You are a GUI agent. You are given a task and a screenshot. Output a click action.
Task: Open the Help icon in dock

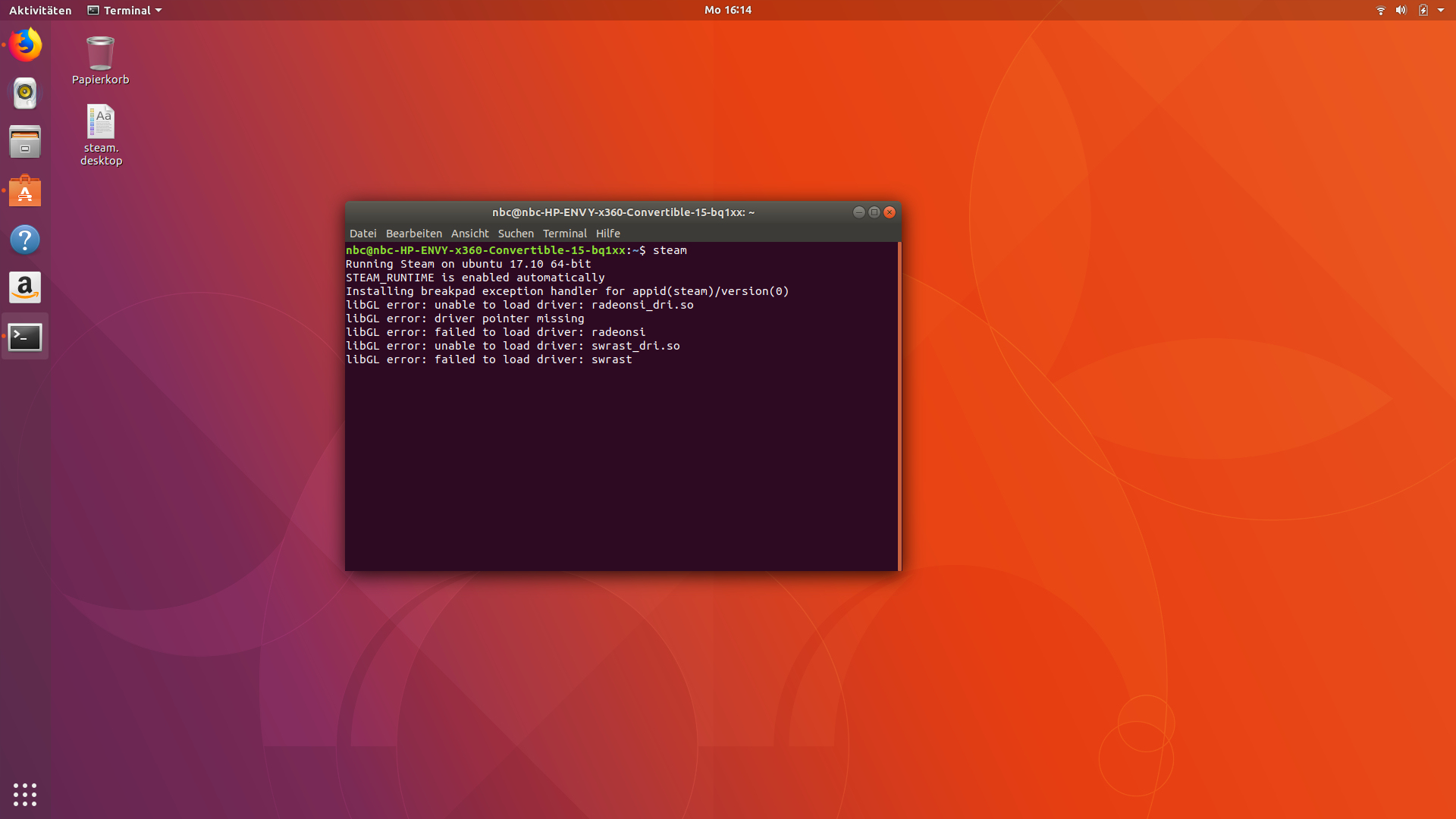pos(25,240)
